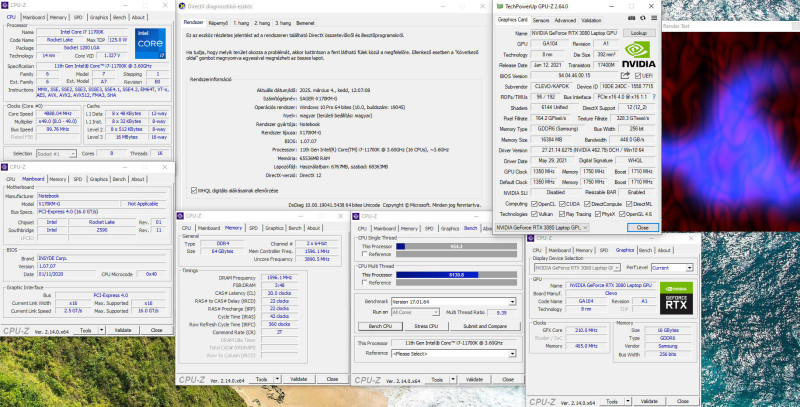Open SPD tab in CPU-Z Memory window
Screen dimensions: 800x407
point(253,228)
